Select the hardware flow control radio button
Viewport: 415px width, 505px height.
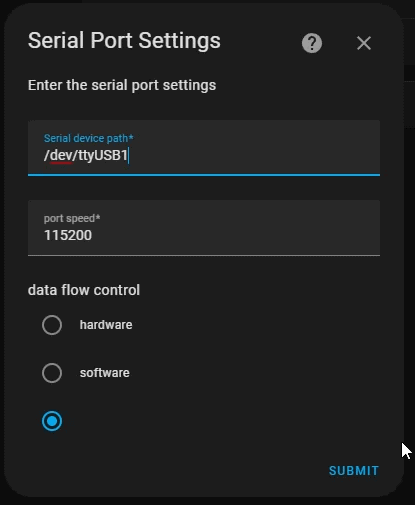tap(52, 325)
